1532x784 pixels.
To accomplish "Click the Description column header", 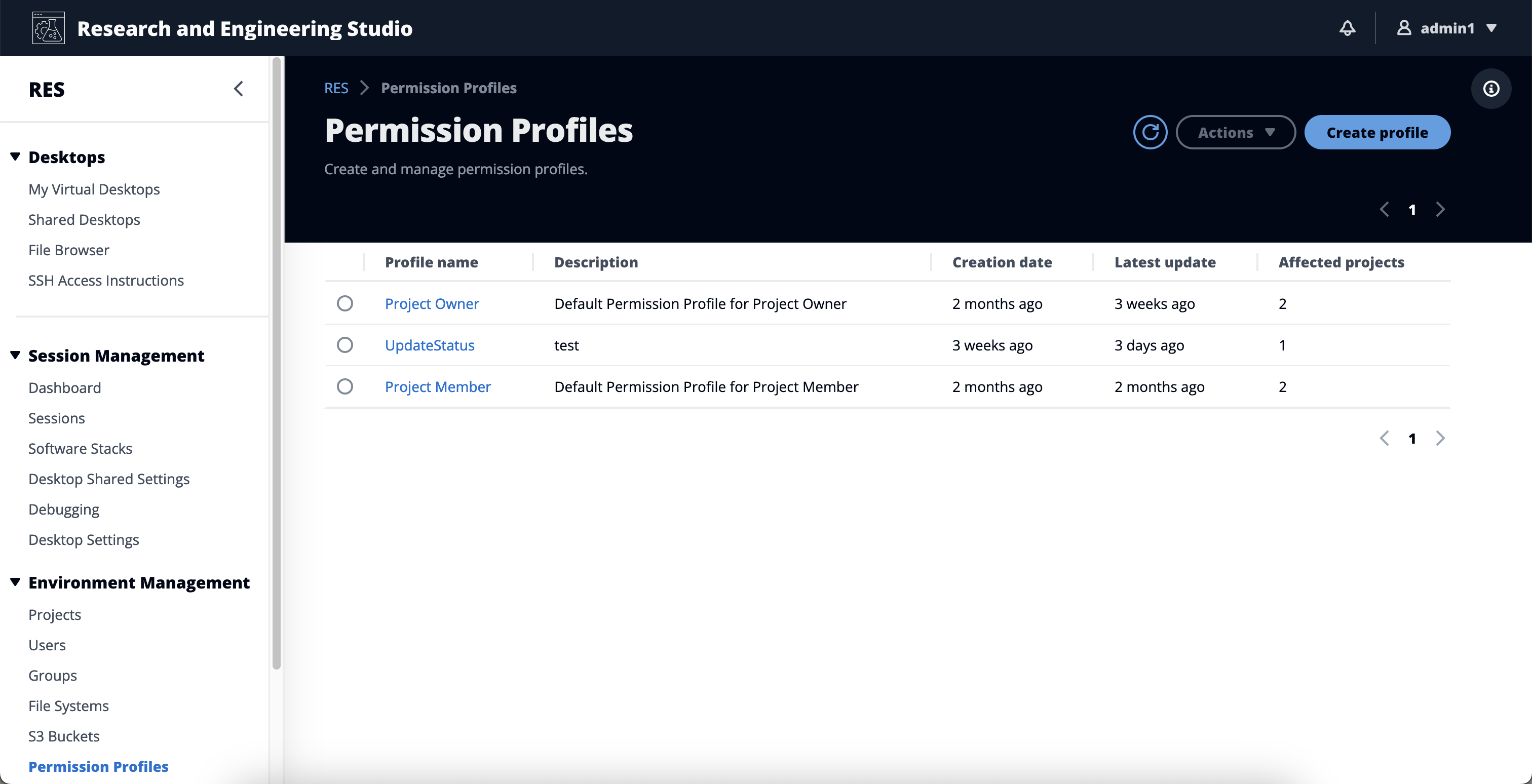I will click(x=596, y=261).
